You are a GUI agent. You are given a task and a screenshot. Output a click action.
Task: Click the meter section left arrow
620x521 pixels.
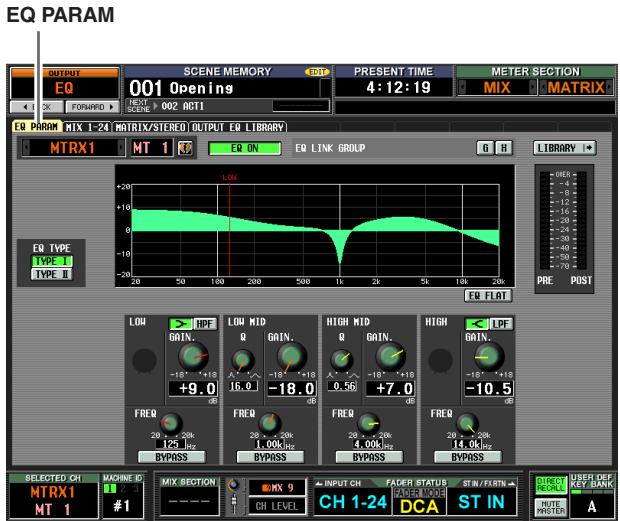click(x=462, y=87)
